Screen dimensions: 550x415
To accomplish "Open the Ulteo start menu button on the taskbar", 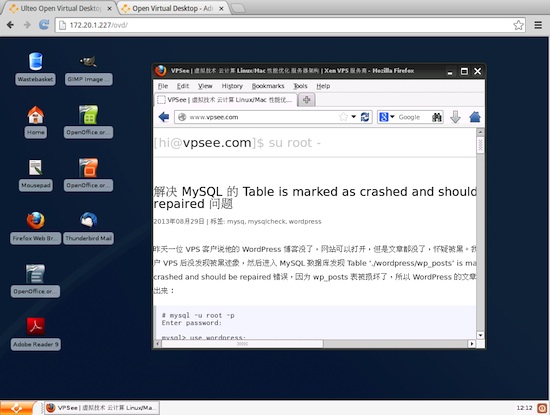I will 18,408.
